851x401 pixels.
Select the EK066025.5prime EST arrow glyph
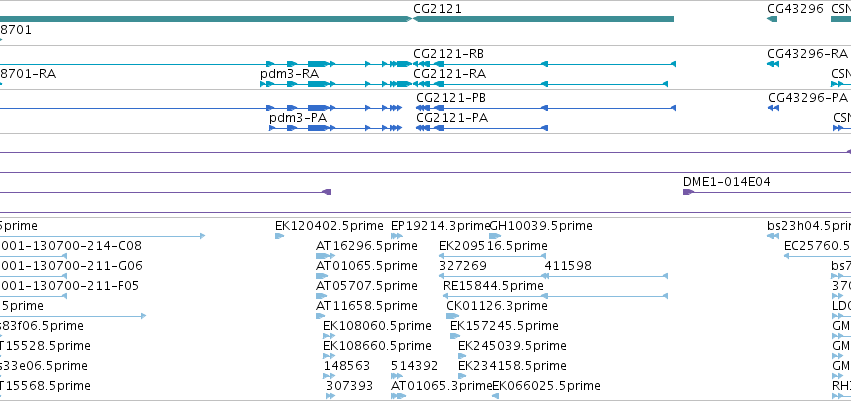coord(496,396)
